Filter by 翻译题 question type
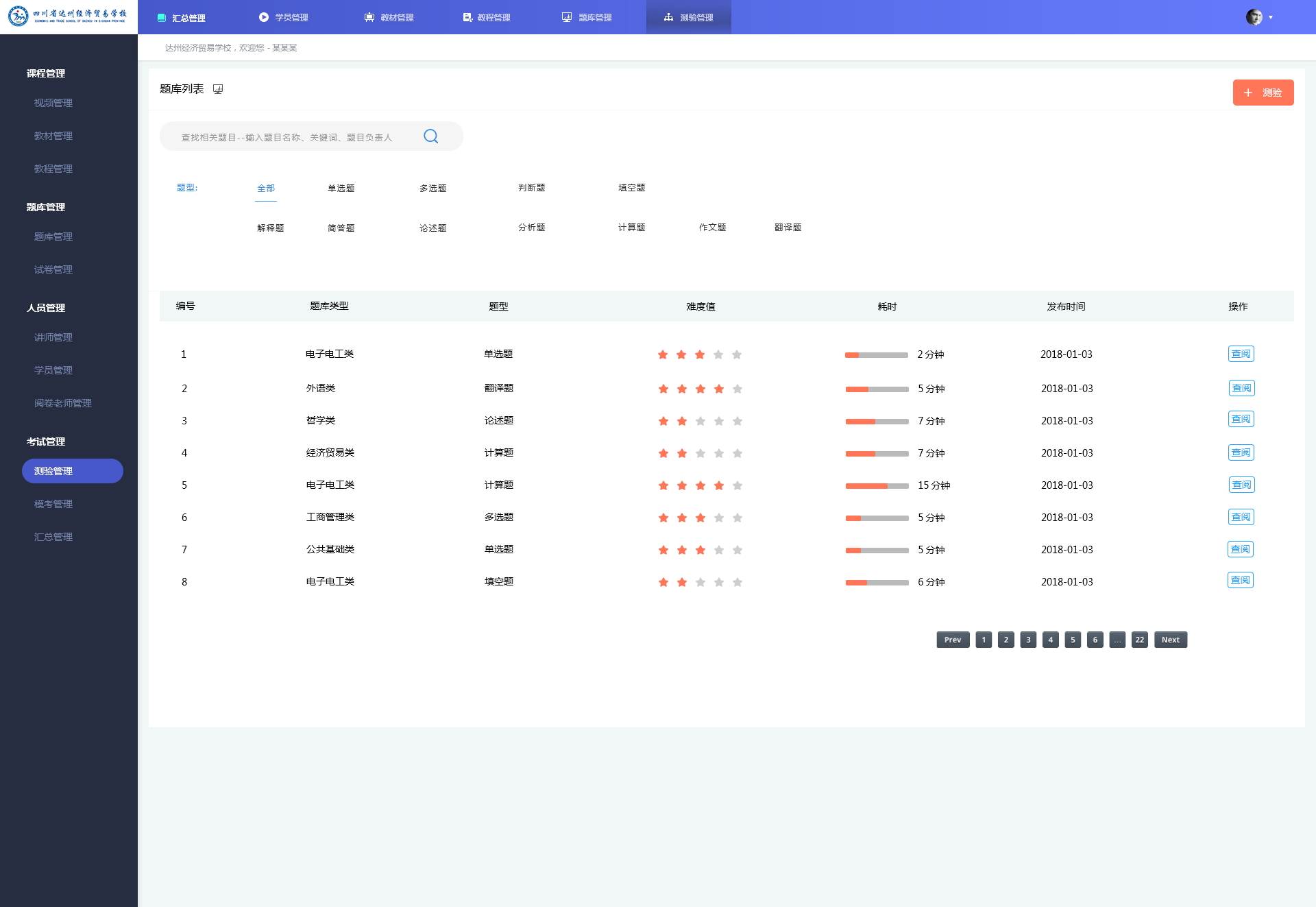Viewport: 1316px width, 907px height. coord(788,227)
